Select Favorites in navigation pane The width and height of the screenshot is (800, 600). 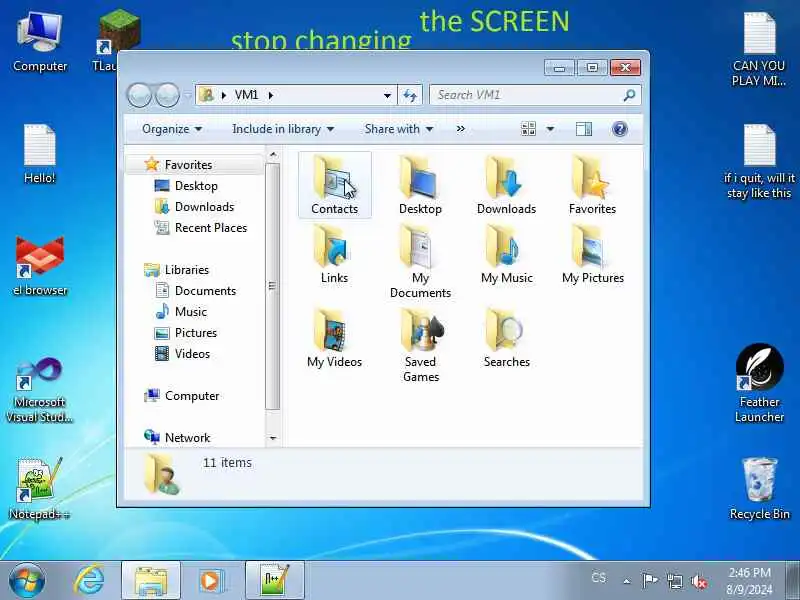(x=188, y=165)
